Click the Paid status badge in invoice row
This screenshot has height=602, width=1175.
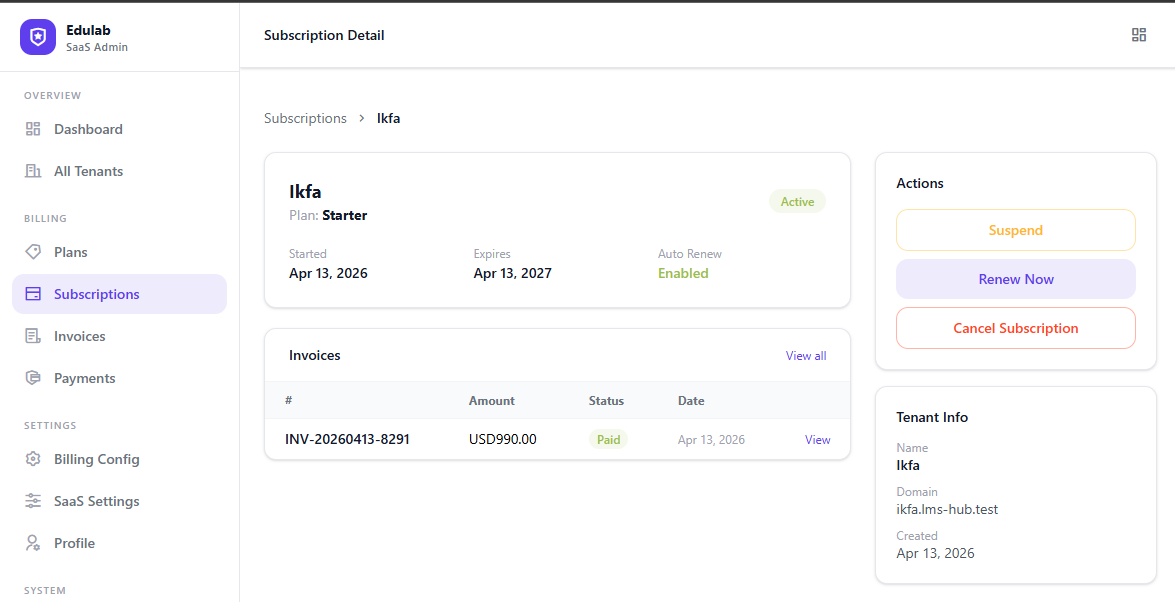608,440
